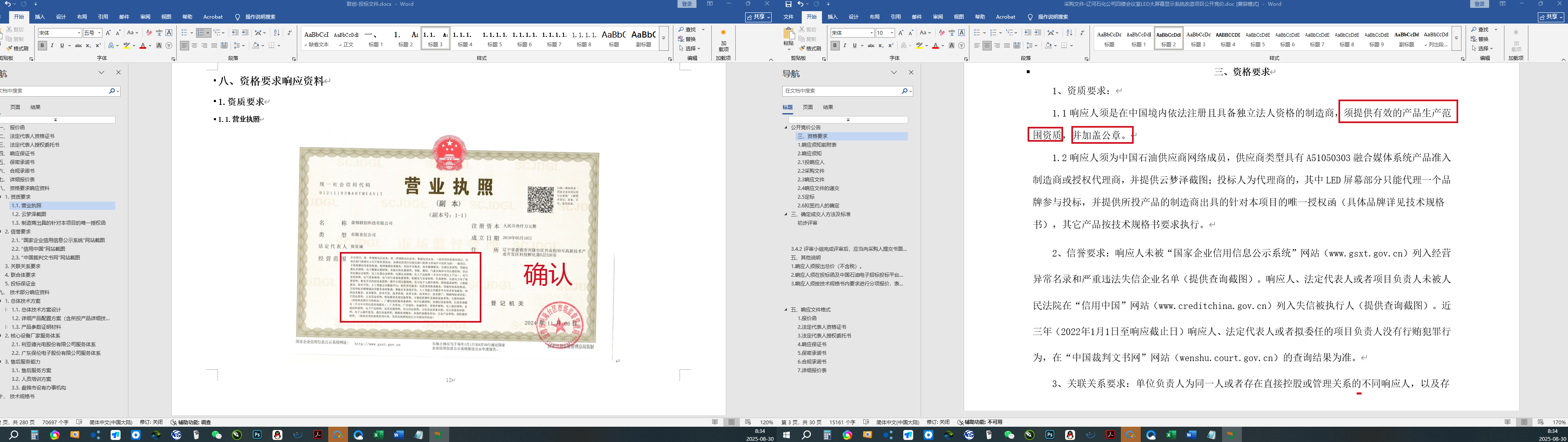This screenshot has height=442, width=1568.
Task: Open font size dropdown showing 10 in 采购文件 window
Action: click(892, 33)
